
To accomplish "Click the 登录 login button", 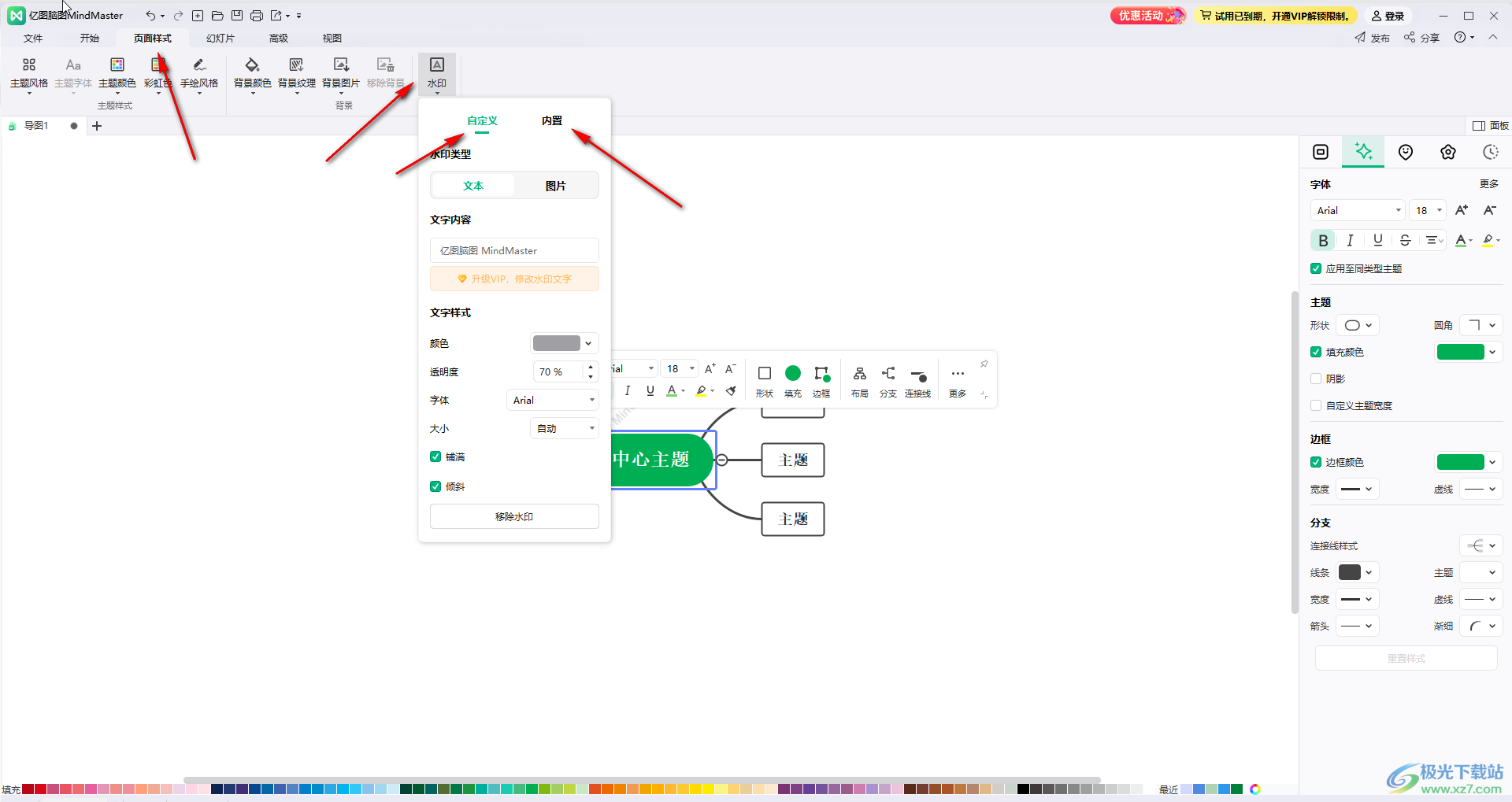I will (x=1388, y=16).
